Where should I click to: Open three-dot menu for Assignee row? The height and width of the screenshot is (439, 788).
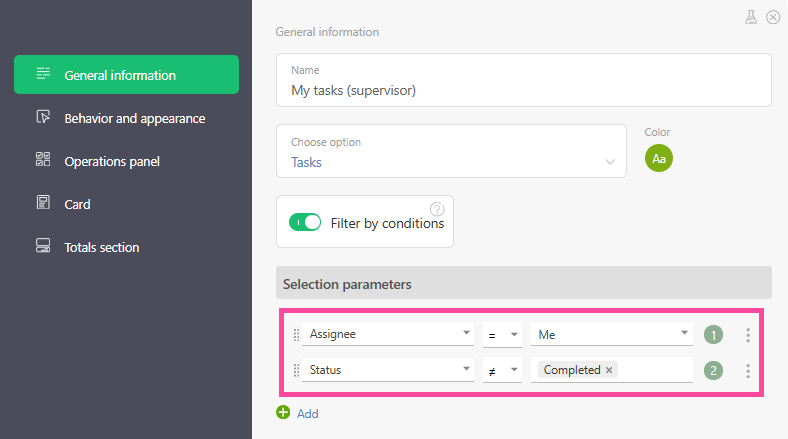[x=748, y=335]
